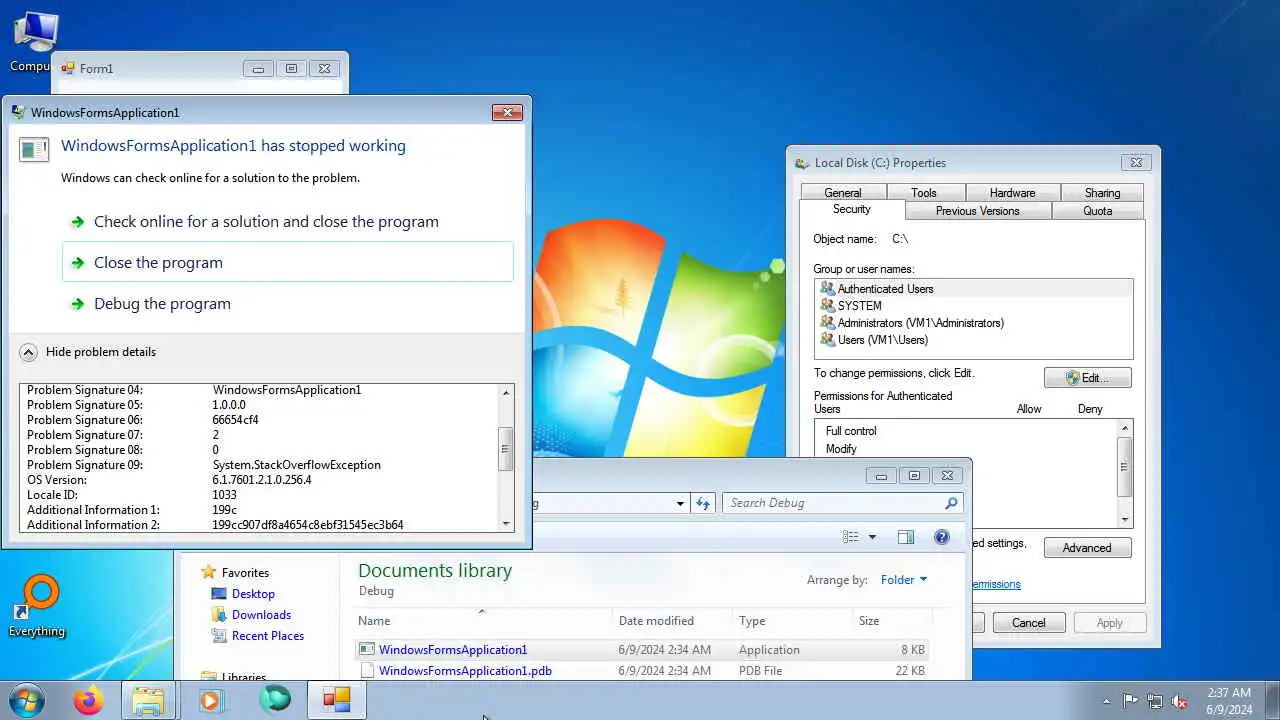Open Firefox from the taskbar
Screen dimensions: 1280x720
click(88, 701)
